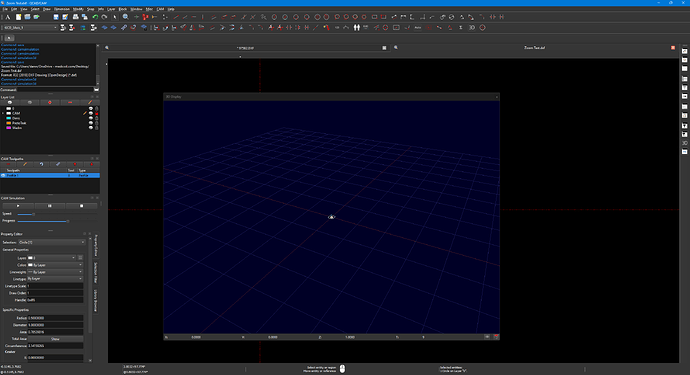Select the Text tool icon in toolbar
This screenshot has height=375, width=690.
click(8, 17)
